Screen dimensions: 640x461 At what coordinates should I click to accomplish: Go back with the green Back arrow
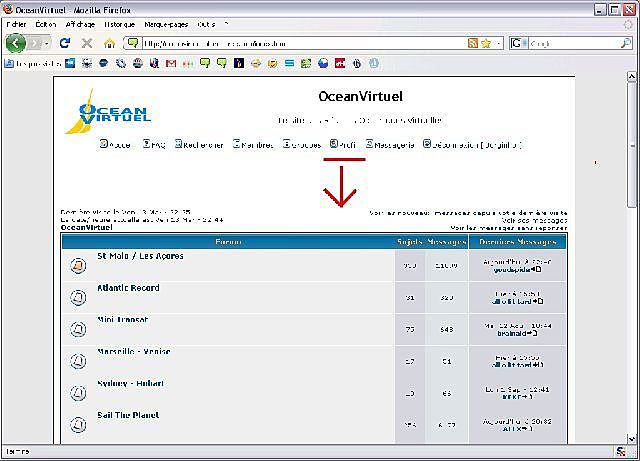[16, 43]
